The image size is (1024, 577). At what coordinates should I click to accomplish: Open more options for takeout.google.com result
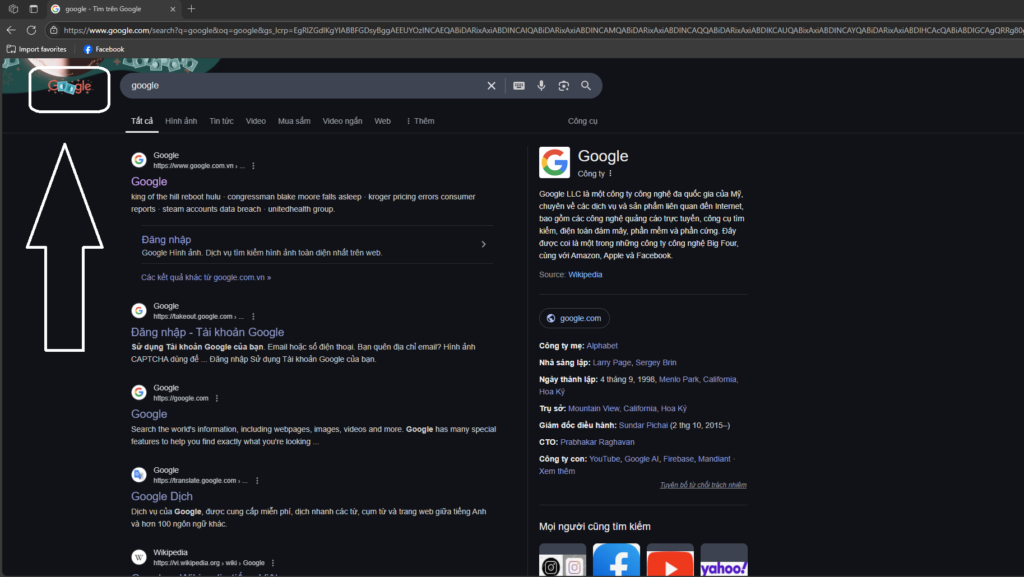point(253,317)
